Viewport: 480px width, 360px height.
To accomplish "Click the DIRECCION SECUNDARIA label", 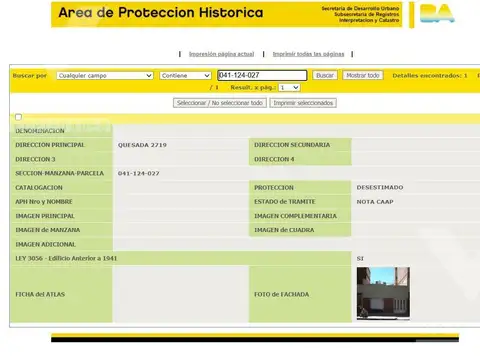I will tap(292, 145).
